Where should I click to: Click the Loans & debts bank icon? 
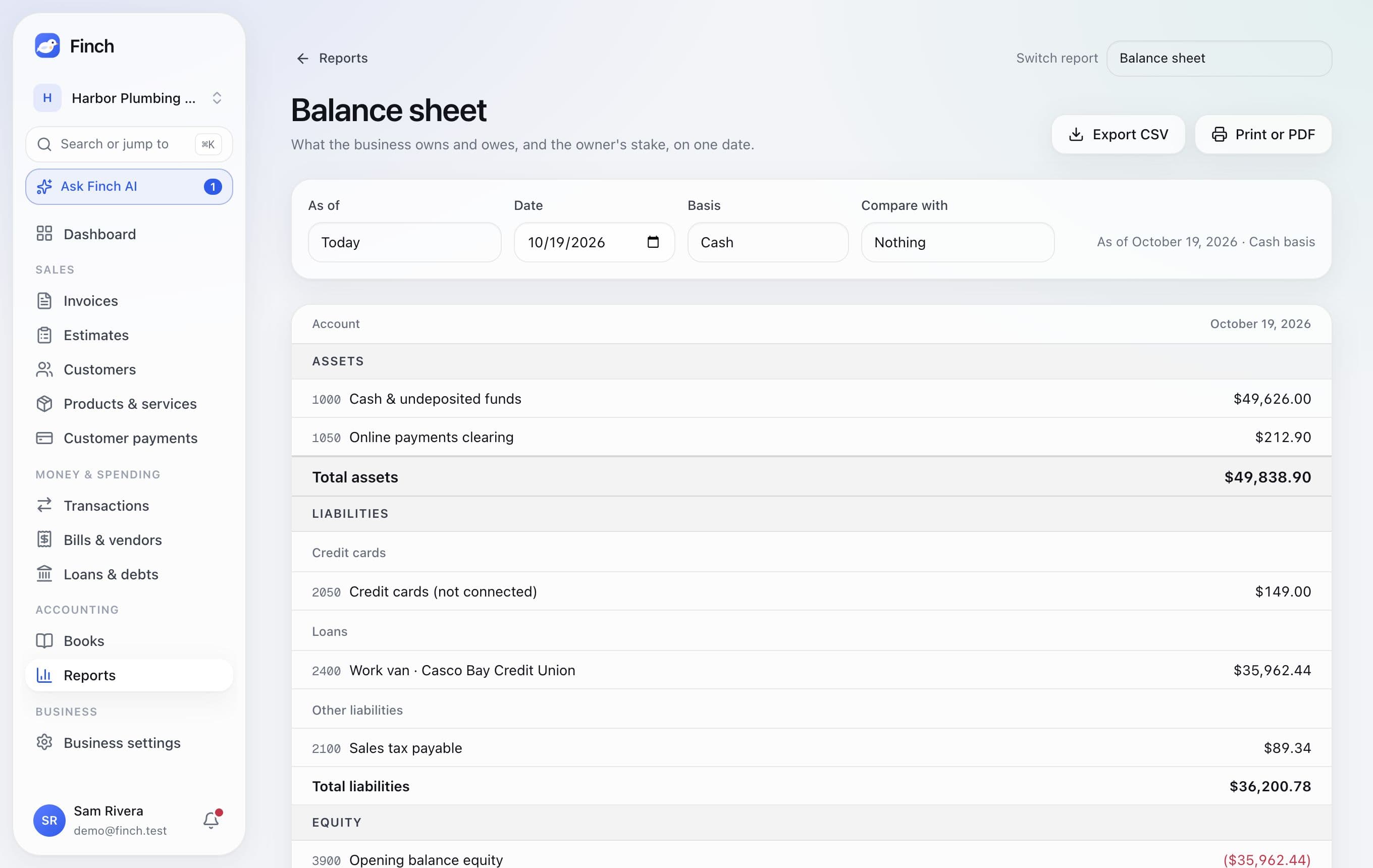point(44,573)
